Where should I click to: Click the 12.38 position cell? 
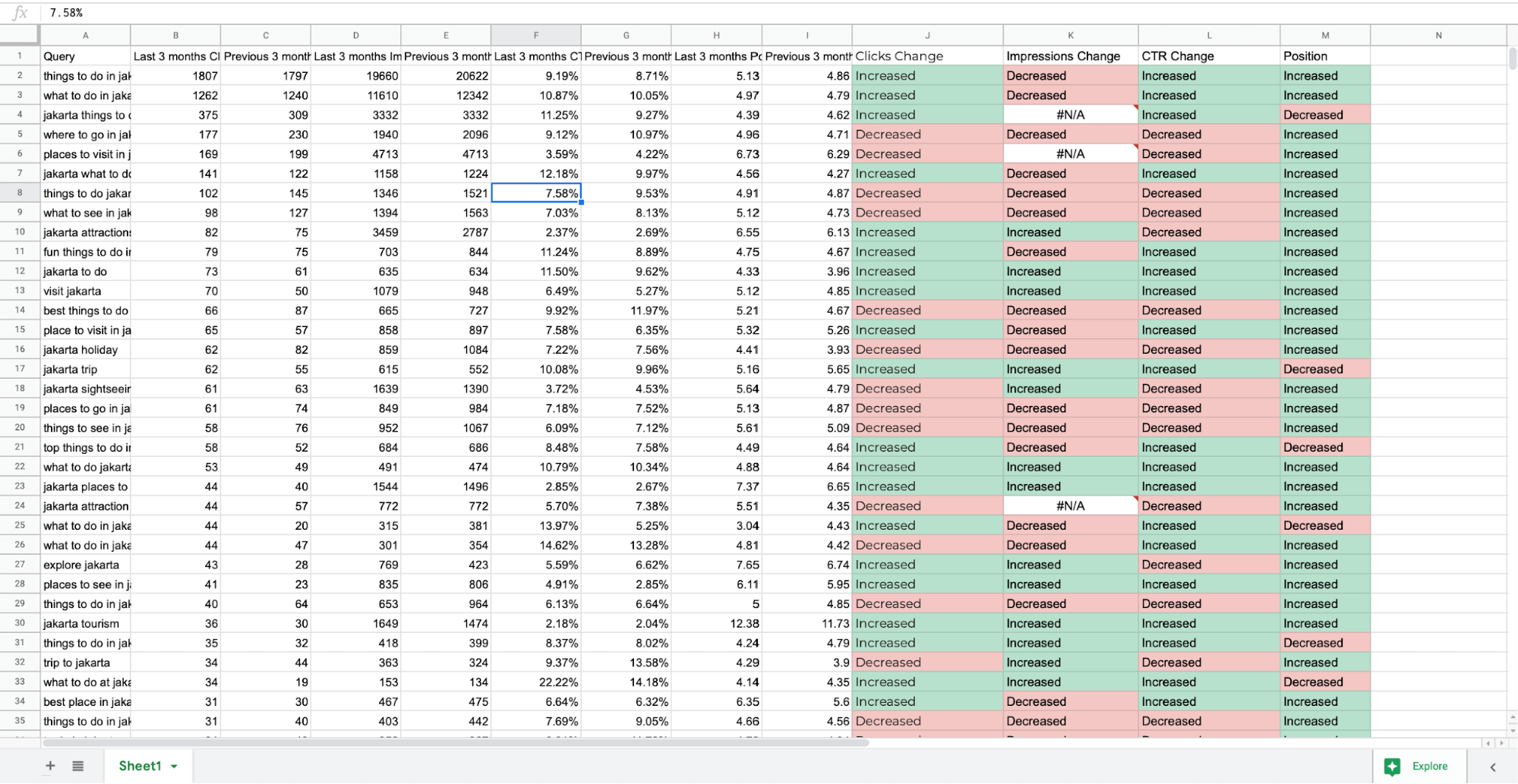point(716,624)
